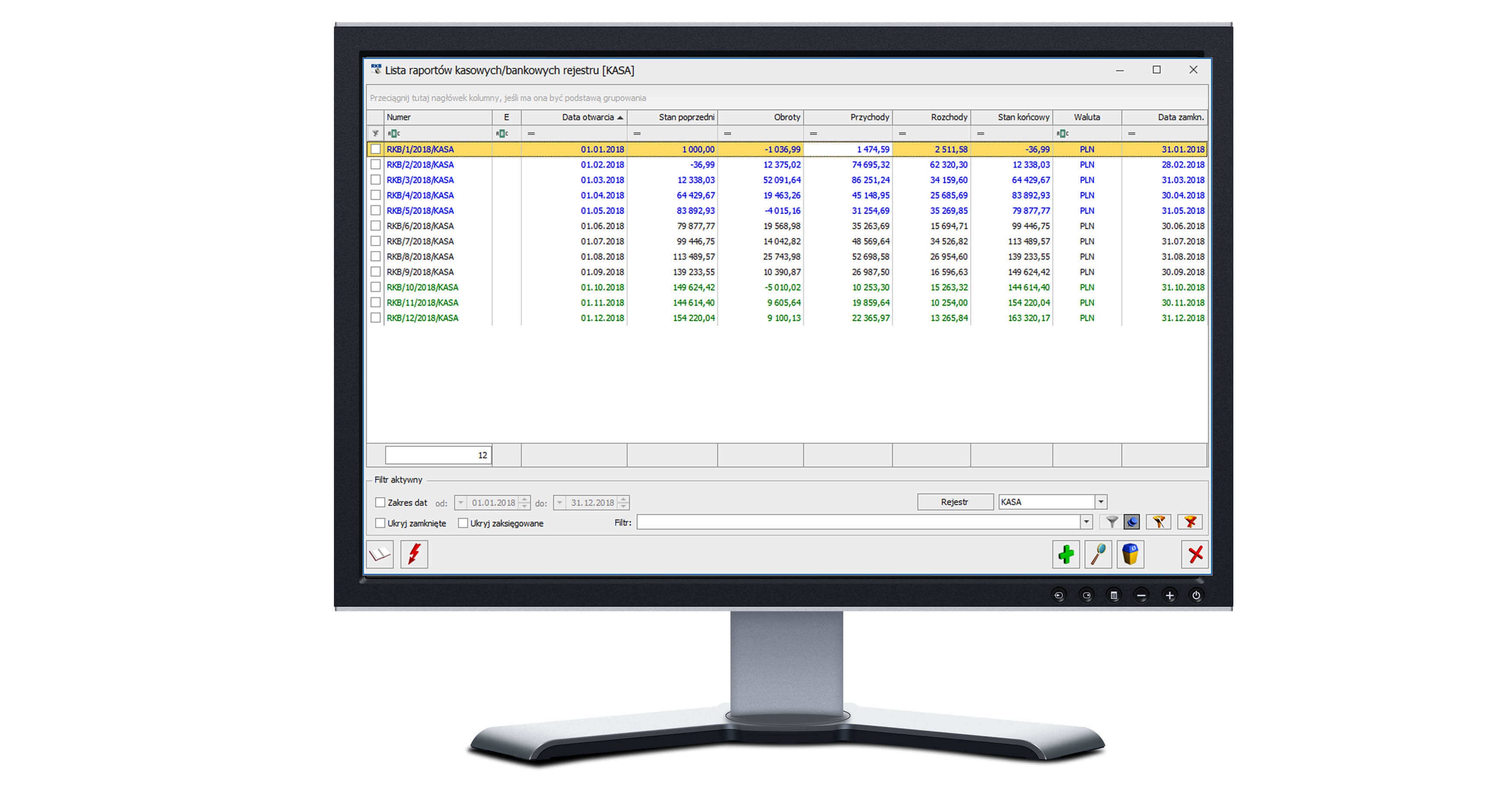Open report details with magnifying glass icon
Viewport: 1512px width, 798px height.
pos(1098,554)
